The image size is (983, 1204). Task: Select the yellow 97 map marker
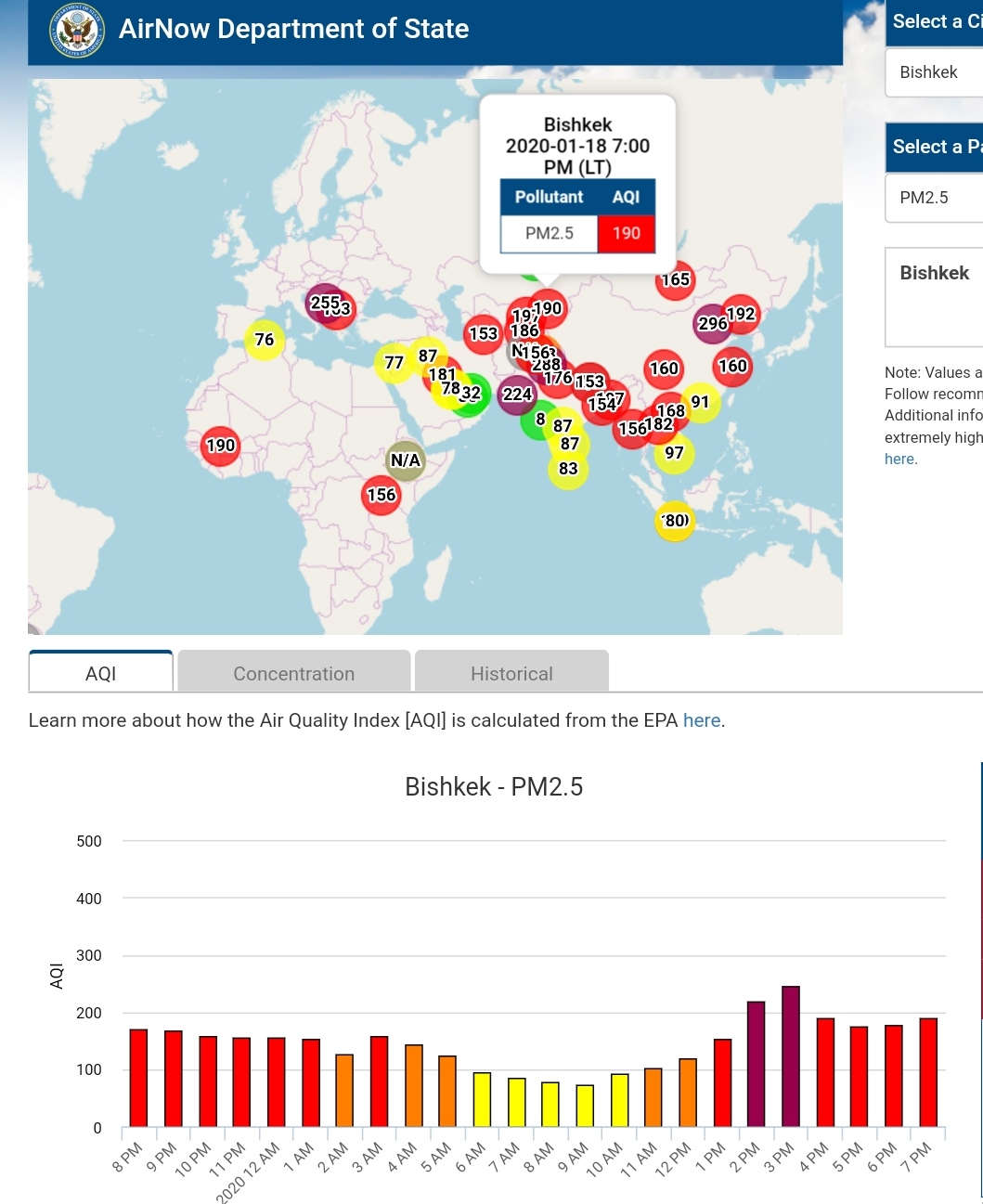click(674, 453)
